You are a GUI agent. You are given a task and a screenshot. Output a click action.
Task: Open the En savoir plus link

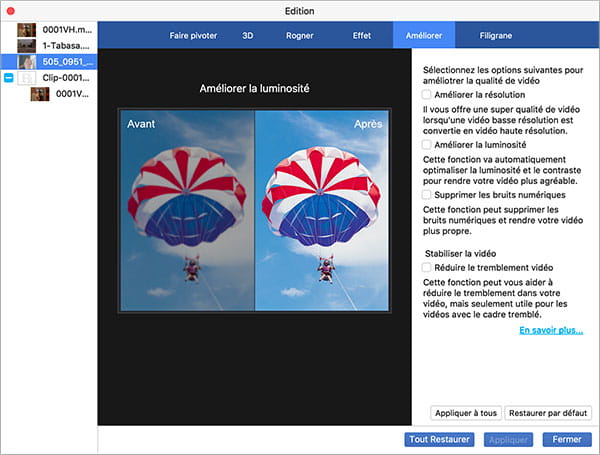click(x=550, y=330)
